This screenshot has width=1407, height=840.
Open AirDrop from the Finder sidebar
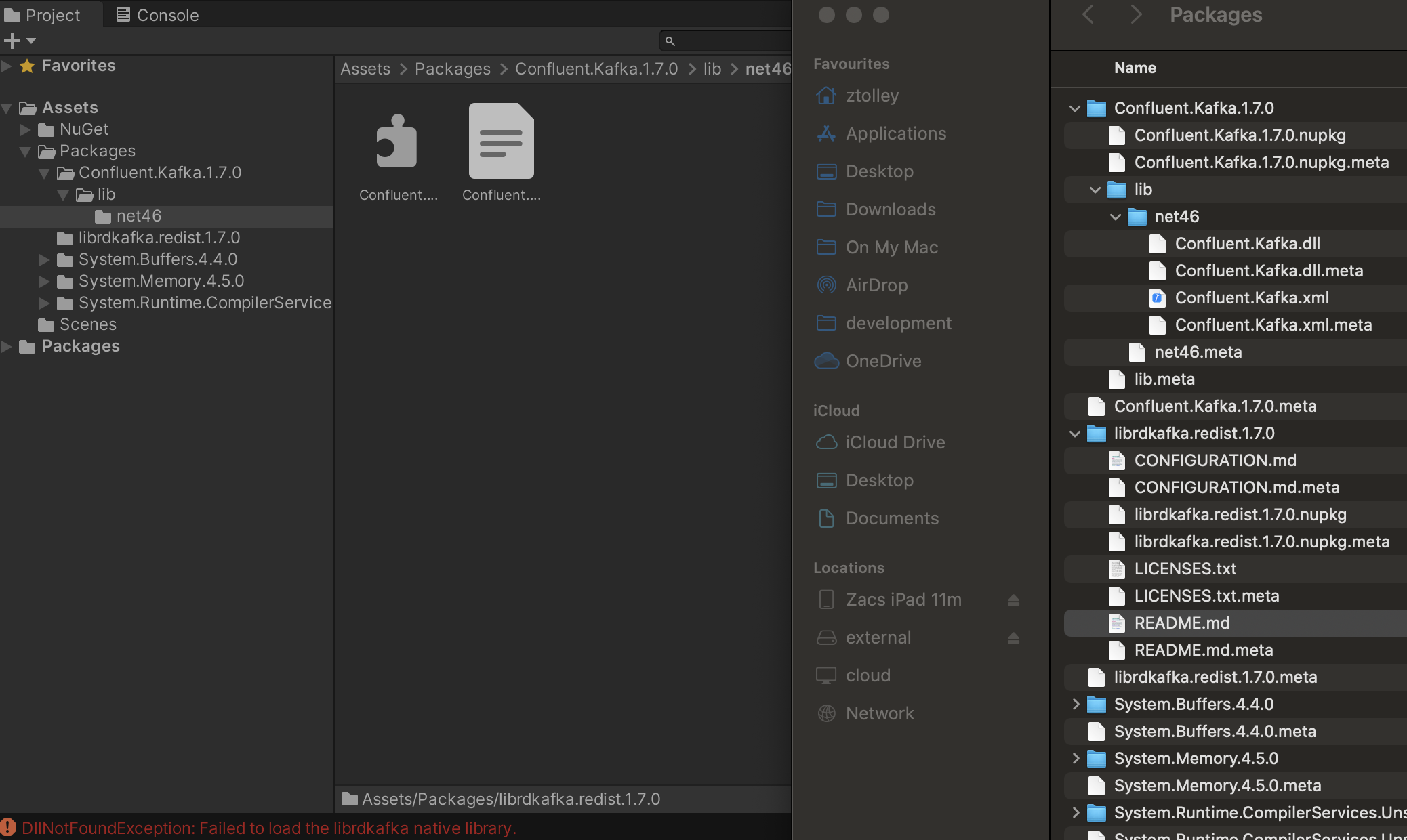[x=877, y=285]
